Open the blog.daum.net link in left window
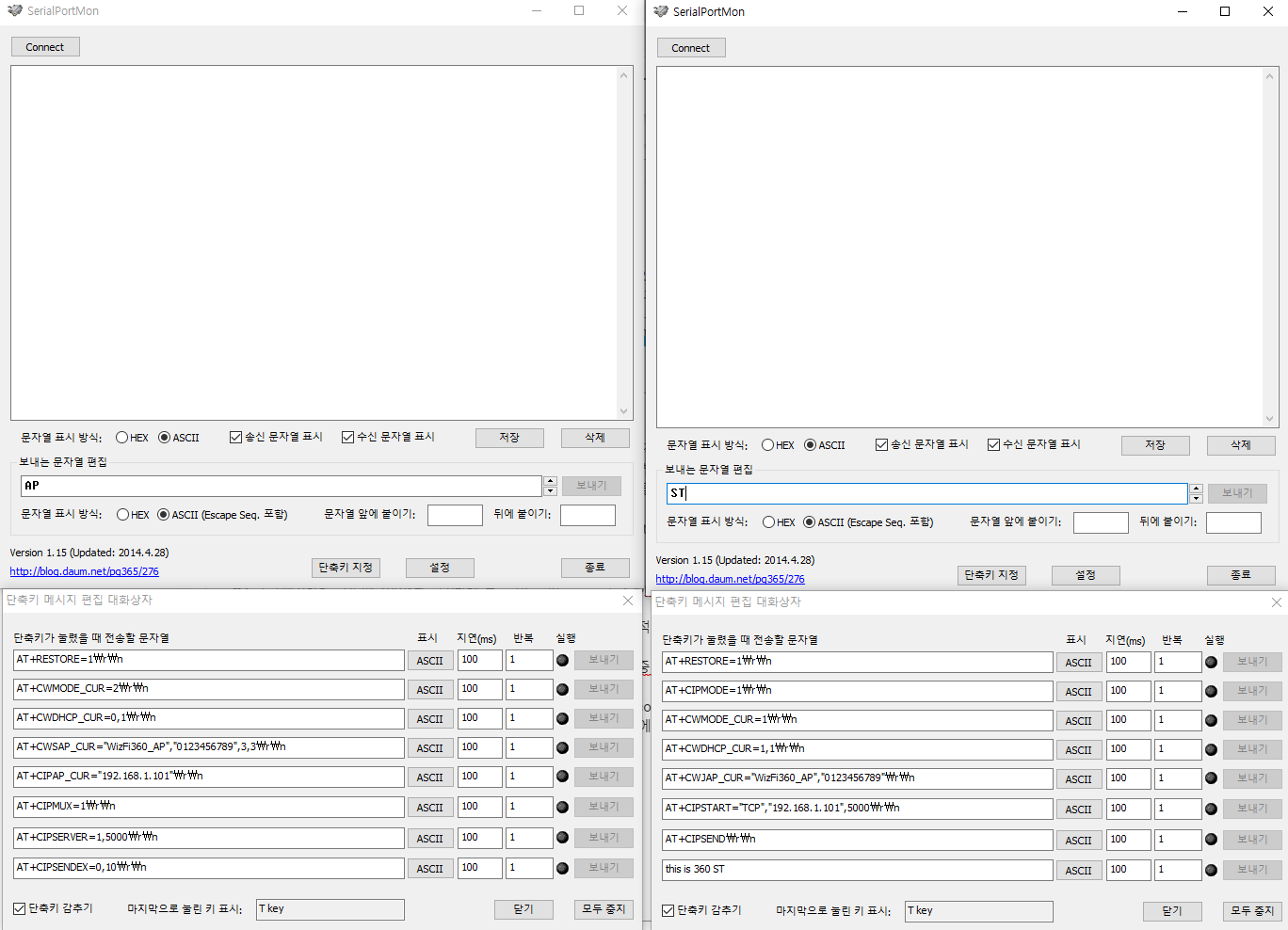Image resolution: width=1288 pixels, height=930 pixels. coord(85,571)
